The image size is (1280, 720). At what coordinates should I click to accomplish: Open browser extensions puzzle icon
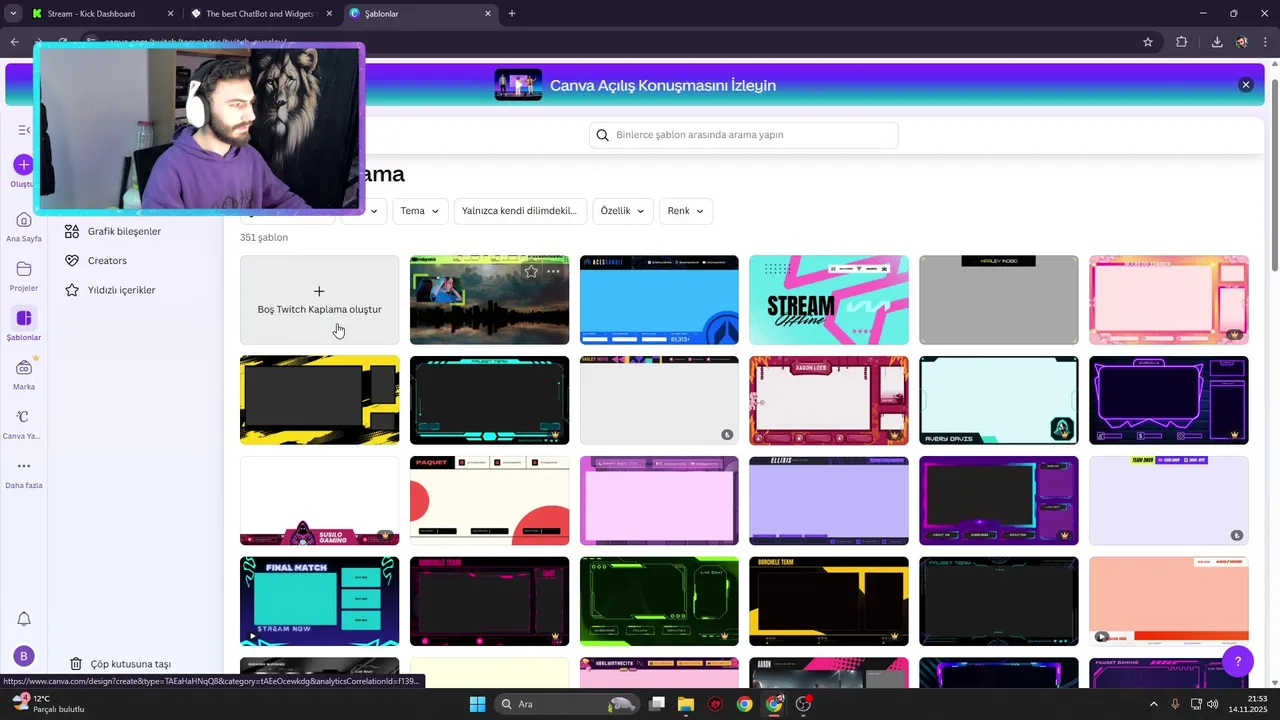point(1182,42)
